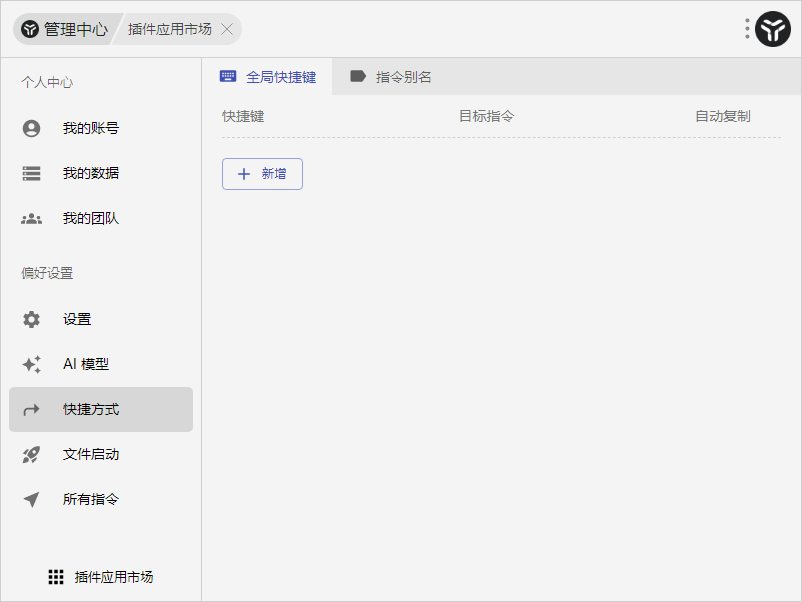Click the sparkle icon beside AI 模型

click(32, 364)
